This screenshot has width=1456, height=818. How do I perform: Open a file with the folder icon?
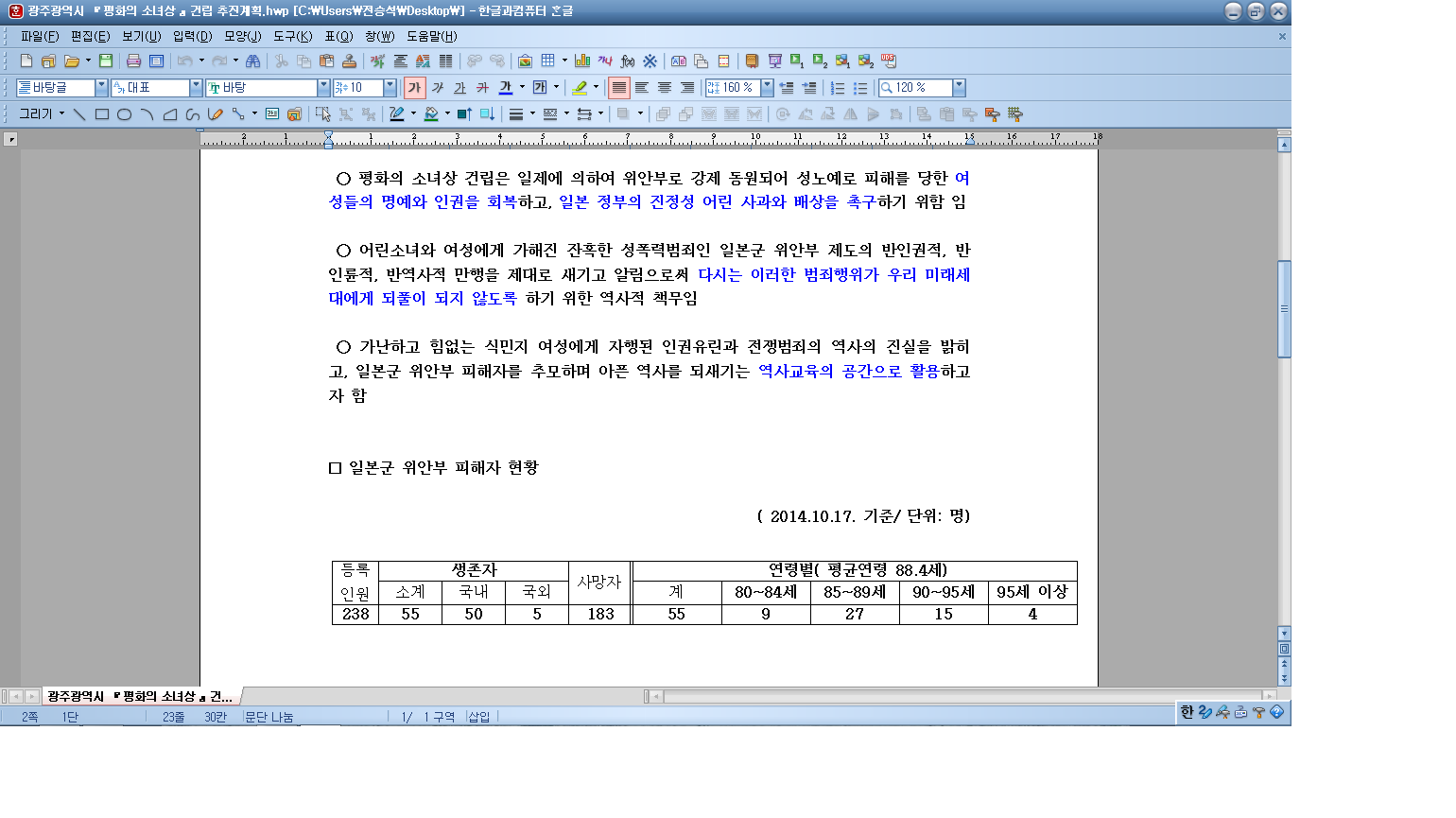71,61
